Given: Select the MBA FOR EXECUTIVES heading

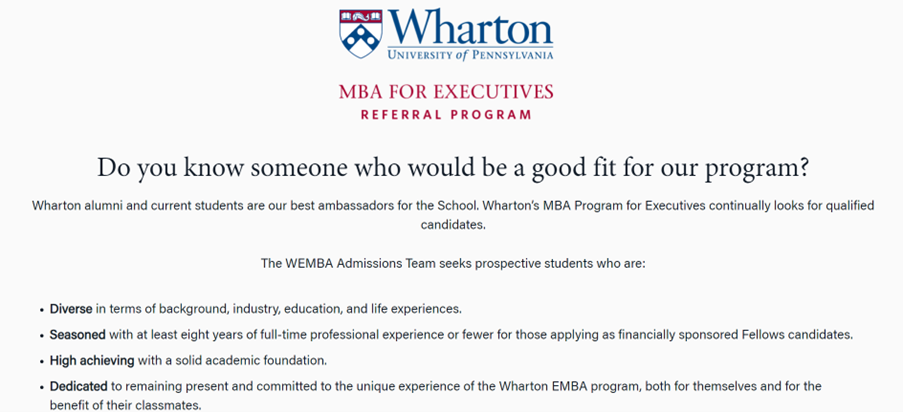Looking at the screenshot, I should pos(446,92).
